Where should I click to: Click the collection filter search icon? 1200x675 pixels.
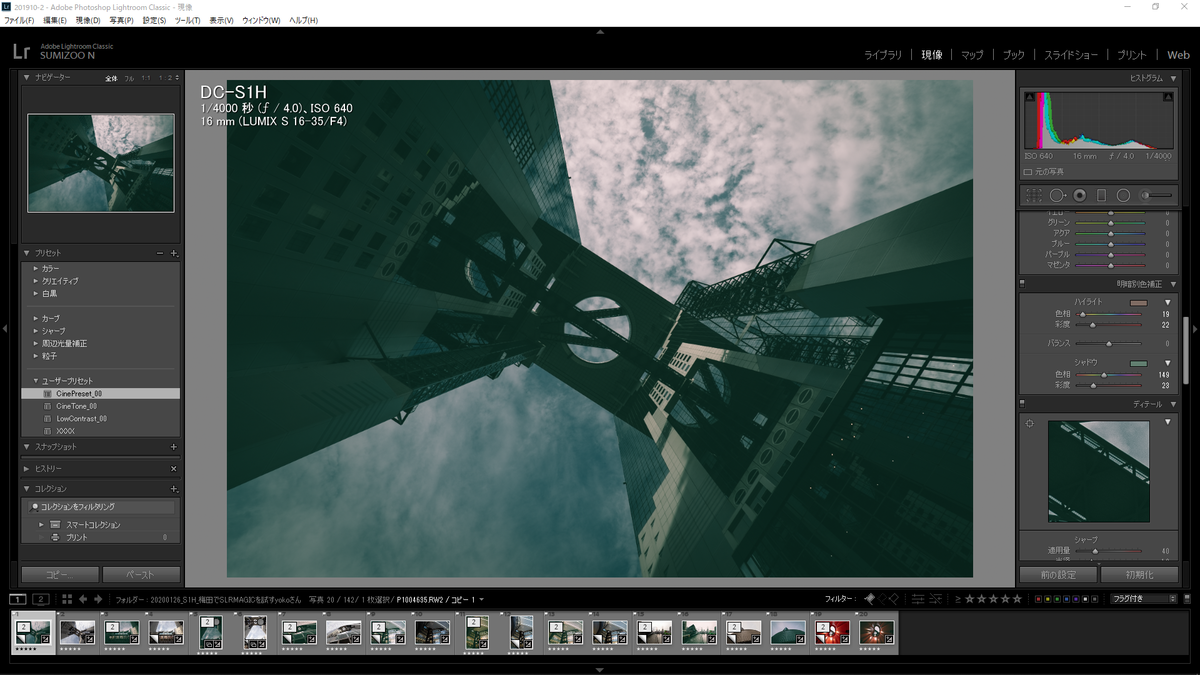pyautogui.click(x=35, y=507)
